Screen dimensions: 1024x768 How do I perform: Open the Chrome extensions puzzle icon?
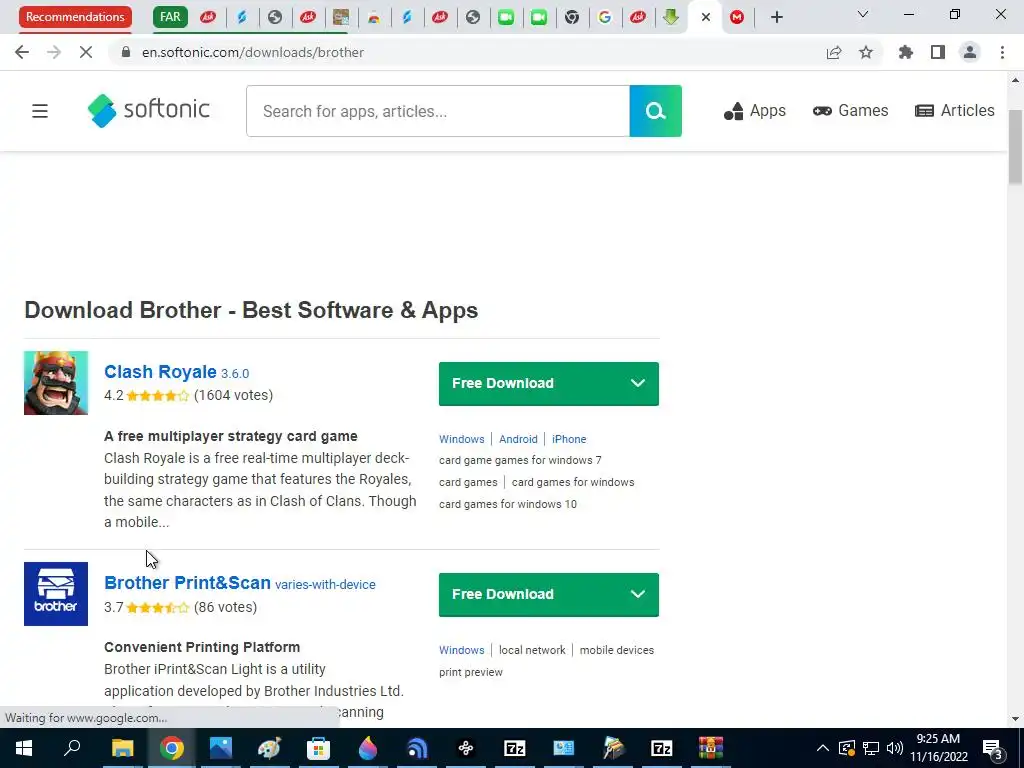[906, 52]
